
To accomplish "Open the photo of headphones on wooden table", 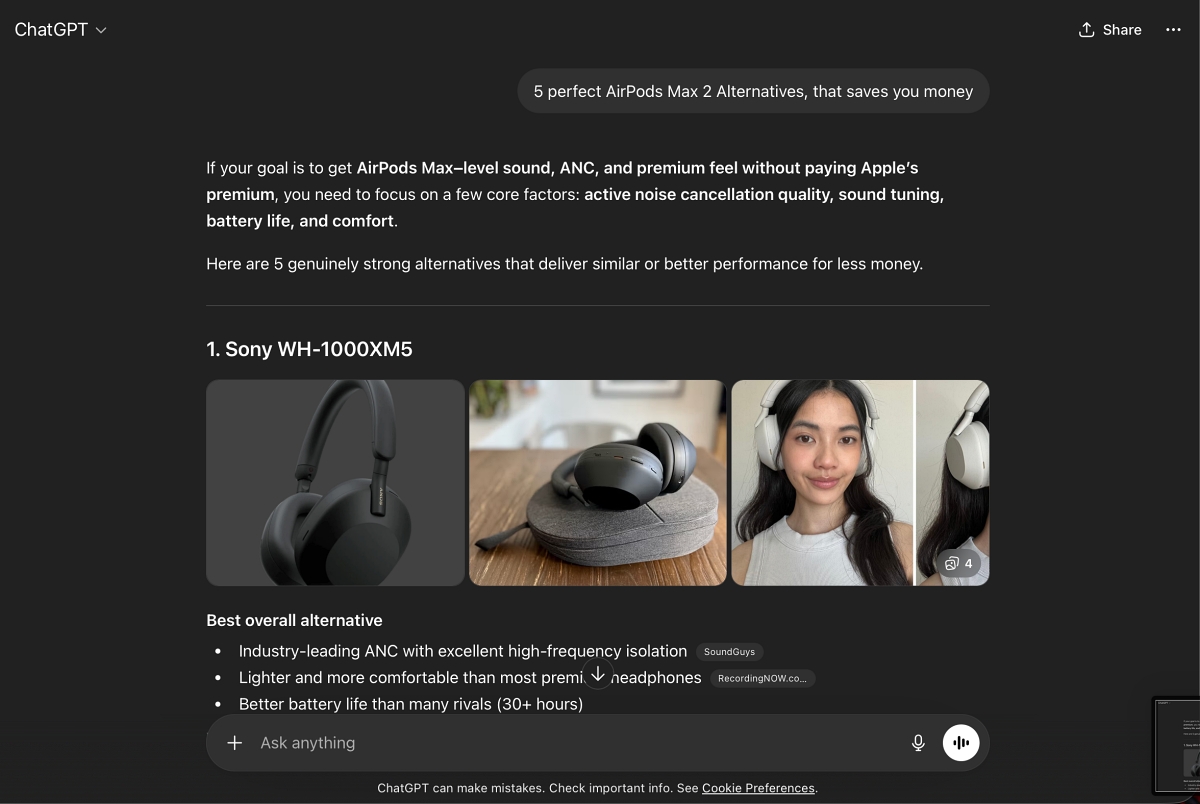I will tap(597, 482).
